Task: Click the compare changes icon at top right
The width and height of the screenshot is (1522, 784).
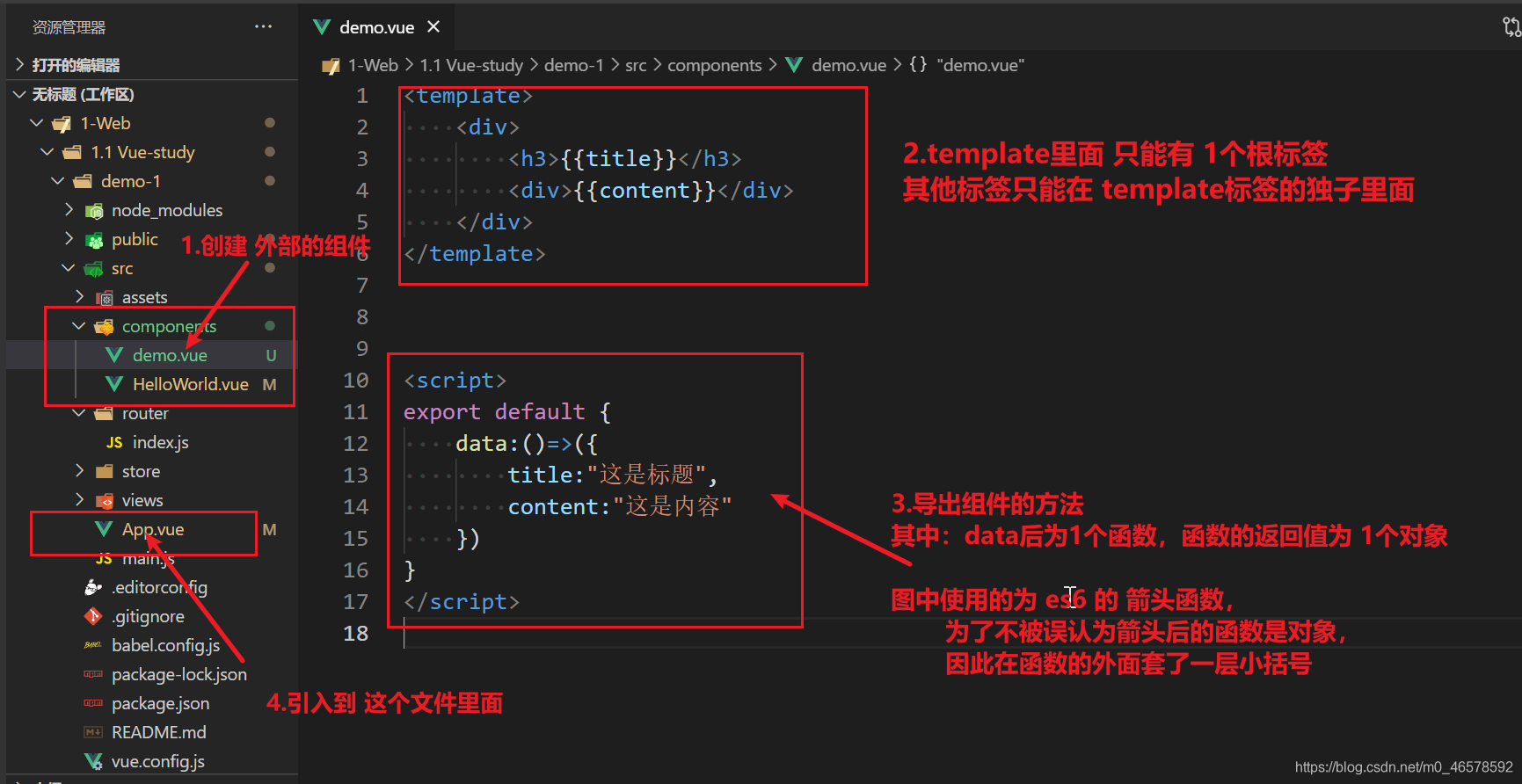Action: (1511, 27)
